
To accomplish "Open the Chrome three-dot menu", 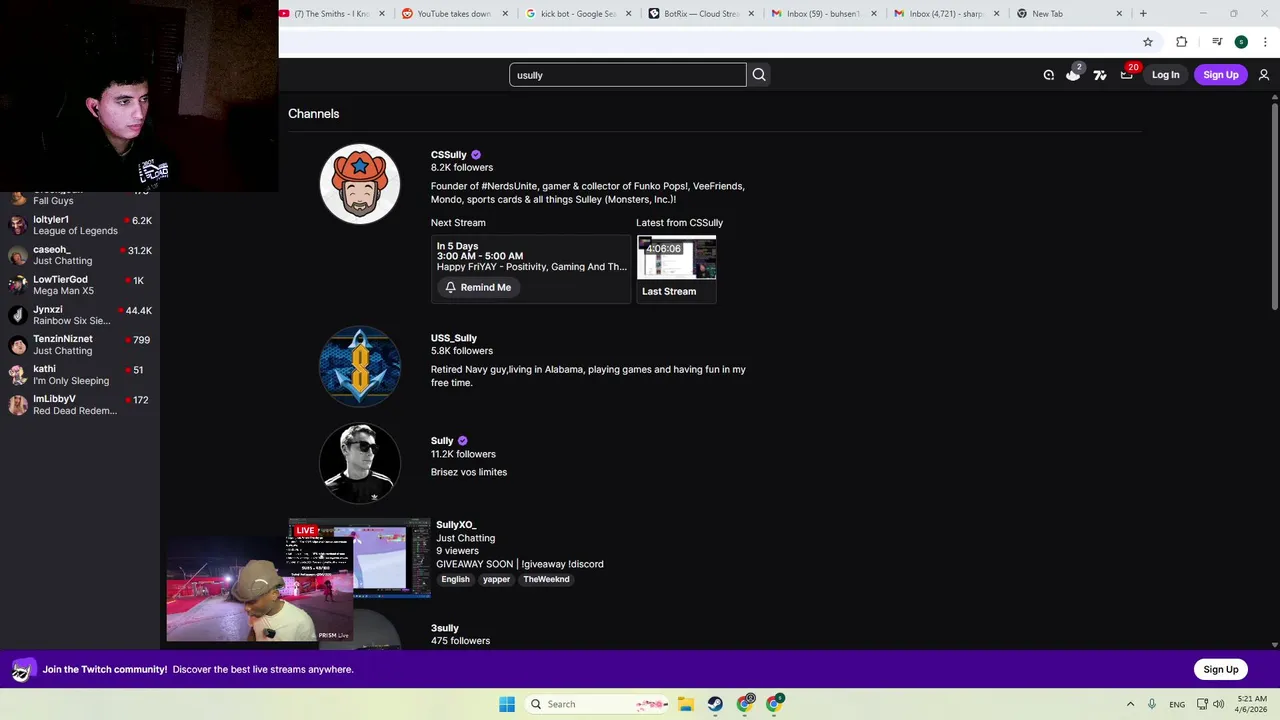I will 1265,42.
